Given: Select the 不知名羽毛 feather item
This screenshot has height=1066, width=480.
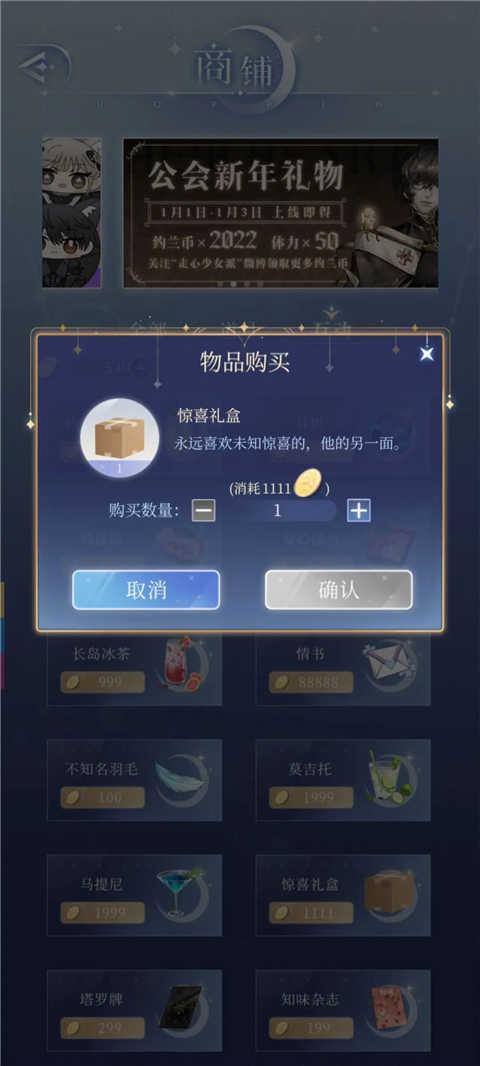Looking at the screenshot, I should (x=134, y=780).
